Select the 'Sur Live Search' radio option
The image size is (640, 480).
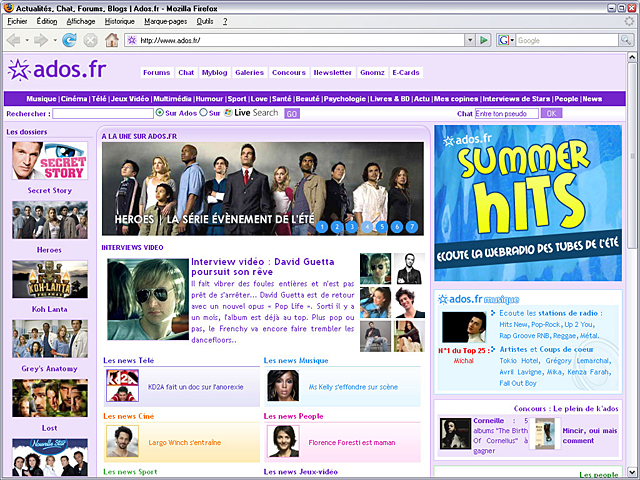203,112
